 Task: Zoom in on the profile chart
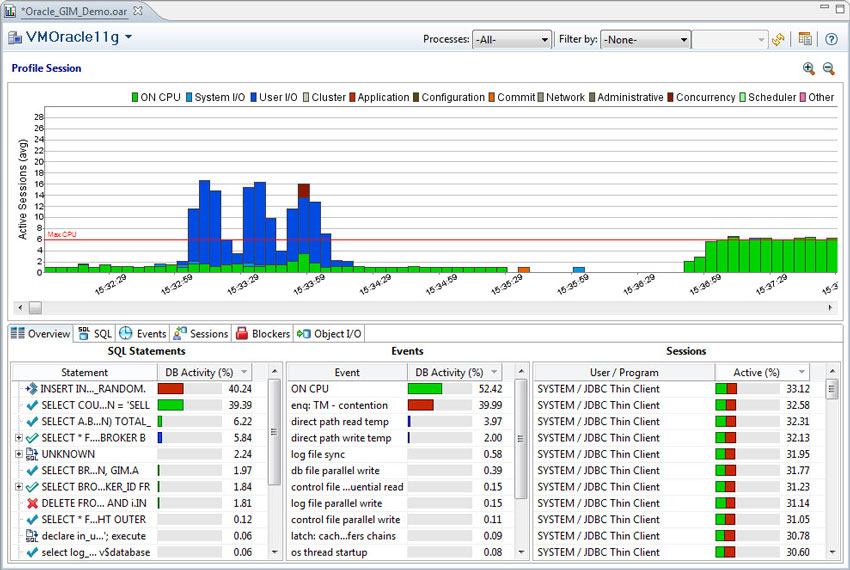tap(809, 68)
